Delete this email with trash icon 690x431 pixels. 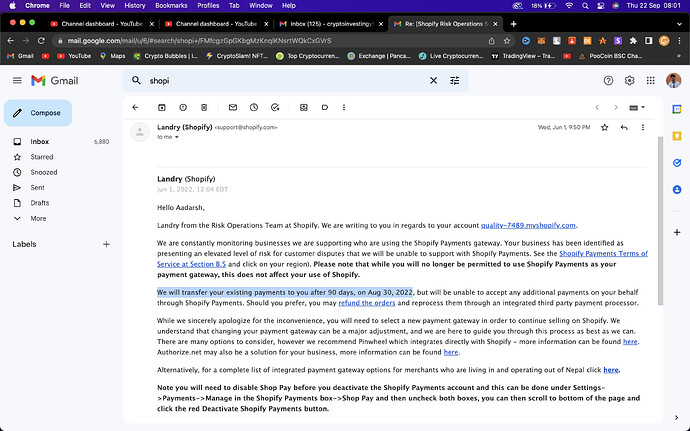(x=204, y=107)
